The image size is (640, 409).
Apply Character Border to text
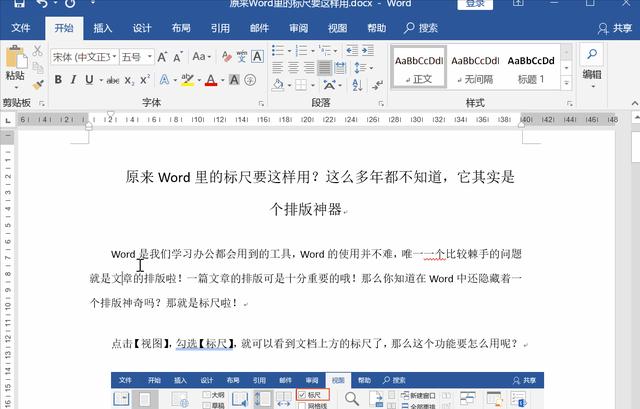(x=257, y=56)
